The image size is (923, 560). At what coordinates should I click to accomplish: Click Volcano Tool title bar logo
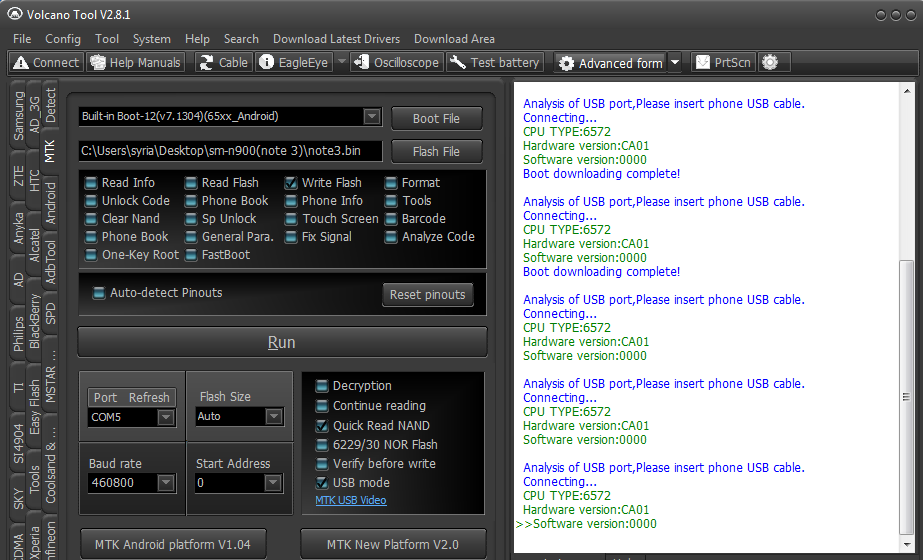15,14
